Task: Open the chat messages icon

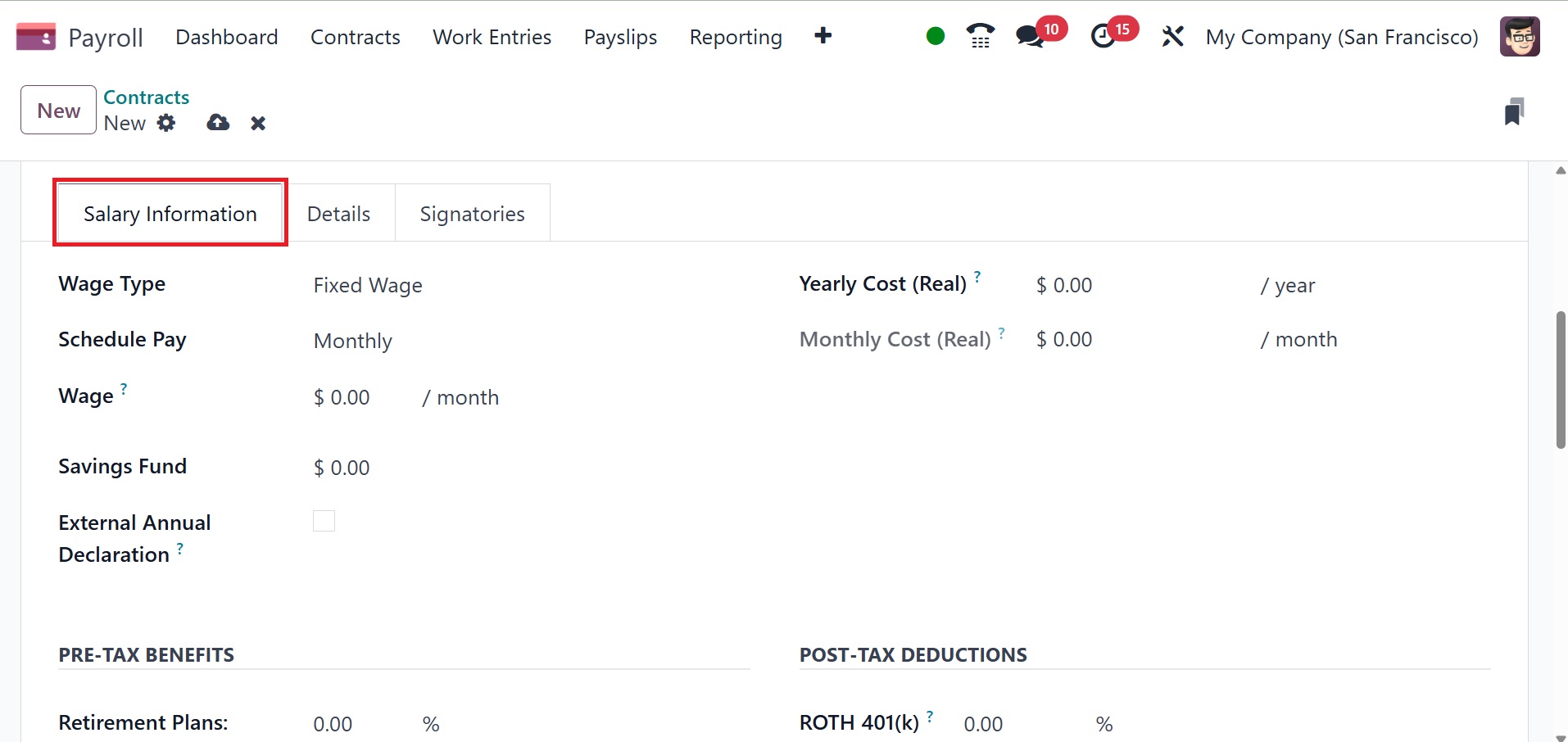Action: (1029, 37)
